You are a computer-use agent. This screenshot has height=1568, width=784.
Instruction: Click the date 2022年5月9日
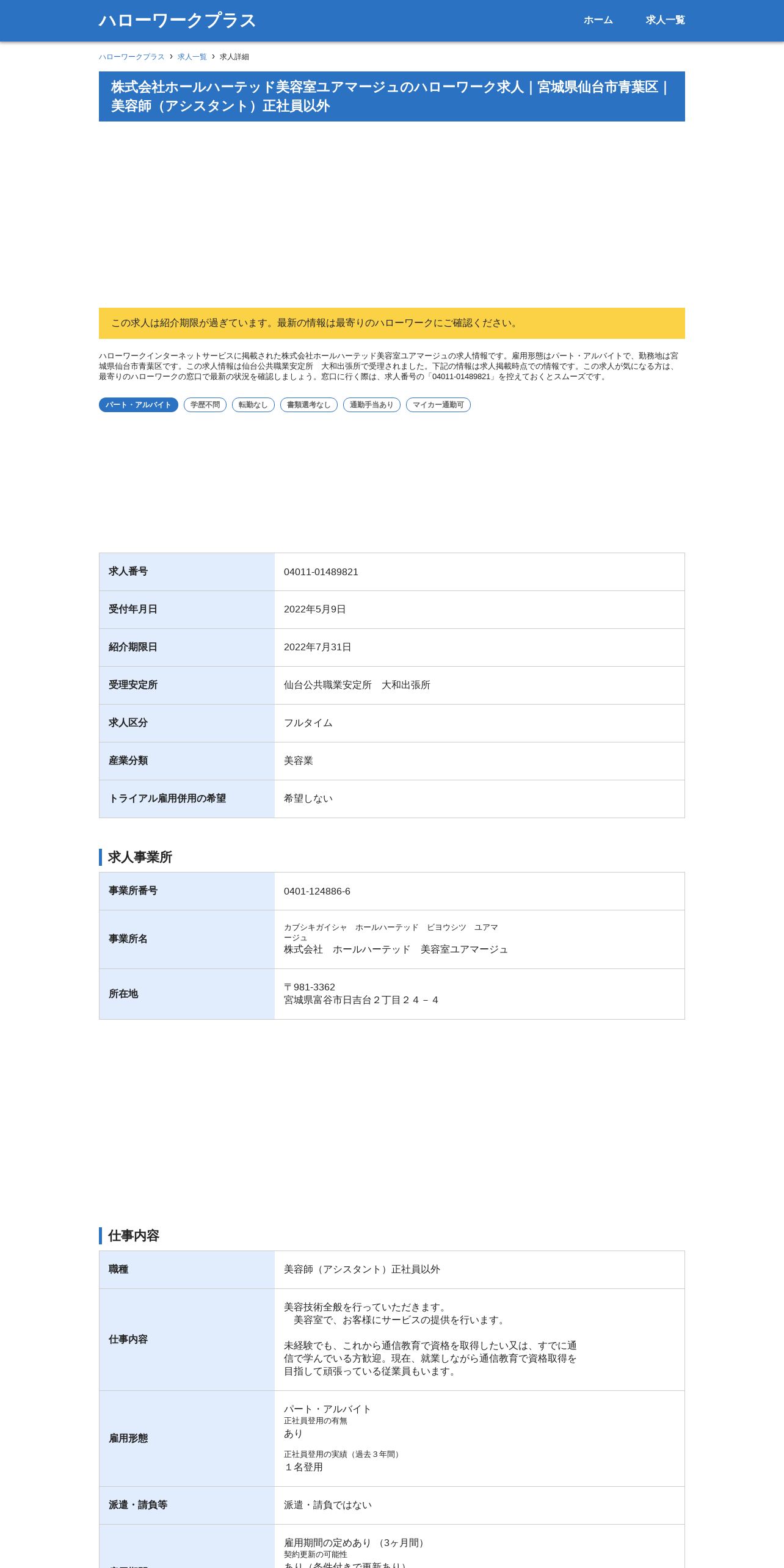[315, 609]
